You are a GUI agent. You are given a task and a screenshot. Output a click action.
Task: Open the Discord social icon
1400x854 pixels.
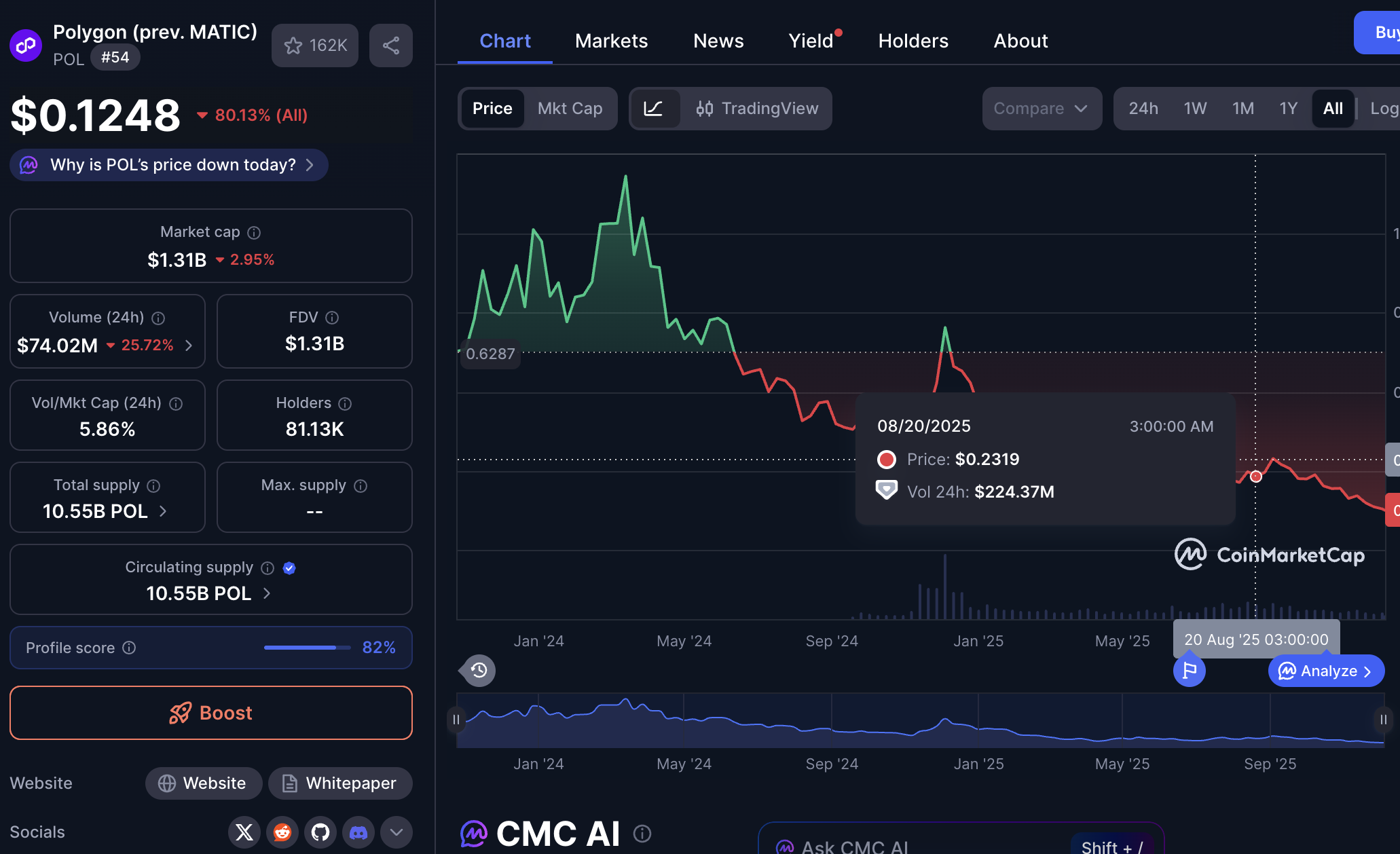(358, 832)
